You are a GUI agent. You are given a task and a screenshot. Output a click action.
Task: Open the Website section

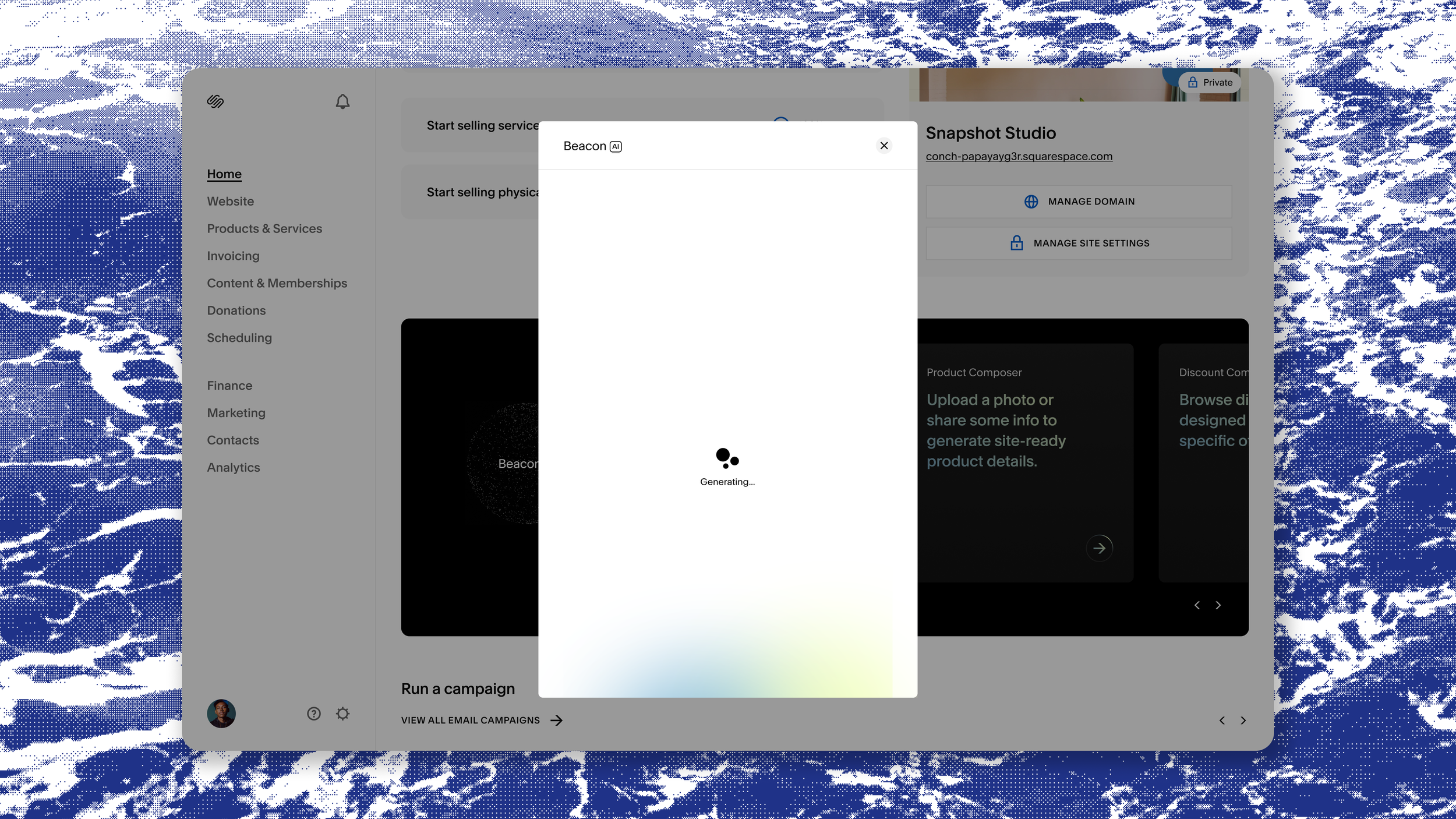pos(231,202)
